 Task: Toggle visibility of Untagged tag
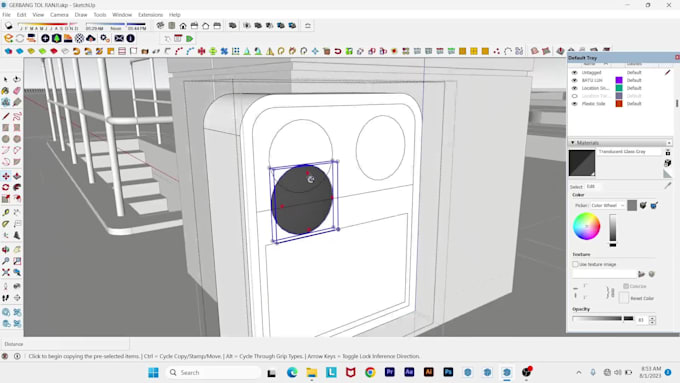click(575, 72)
